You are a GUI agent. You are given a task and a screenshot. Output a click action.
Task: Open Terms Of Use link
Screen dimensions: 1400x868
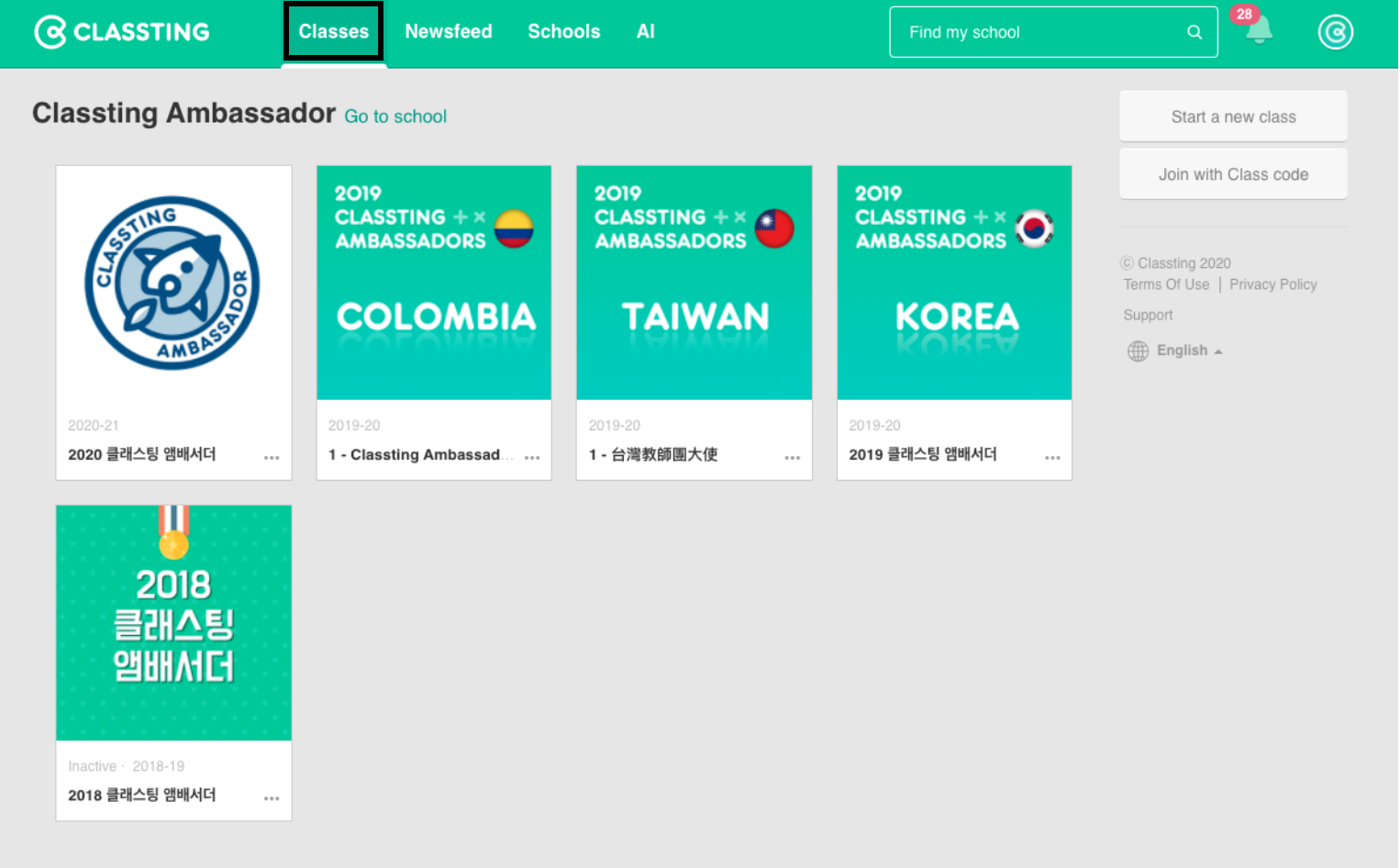(1166, 284)
